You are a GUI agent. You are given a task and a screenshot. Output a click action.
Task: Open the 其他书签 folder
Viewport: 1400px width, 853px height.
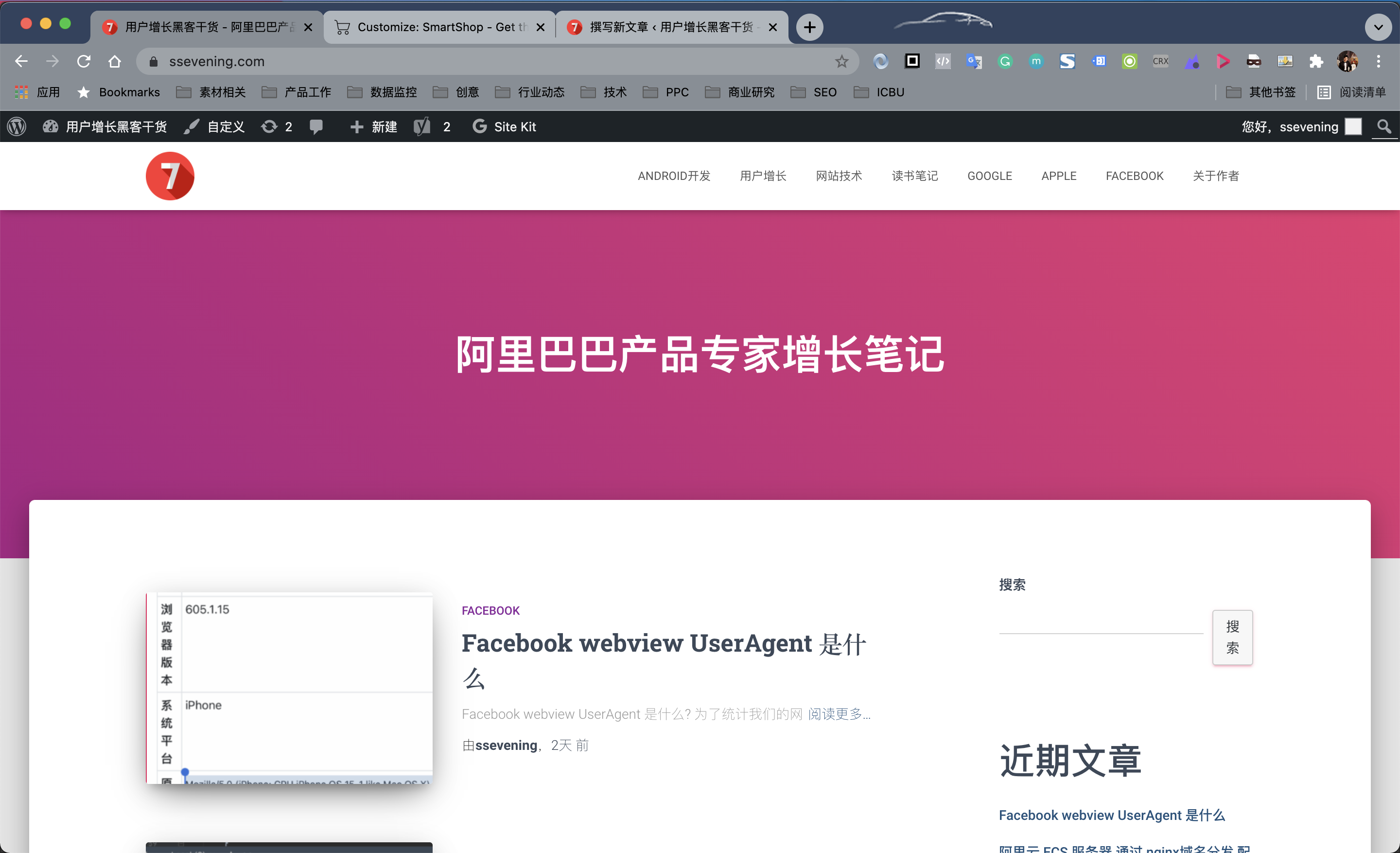point(1261,92)
